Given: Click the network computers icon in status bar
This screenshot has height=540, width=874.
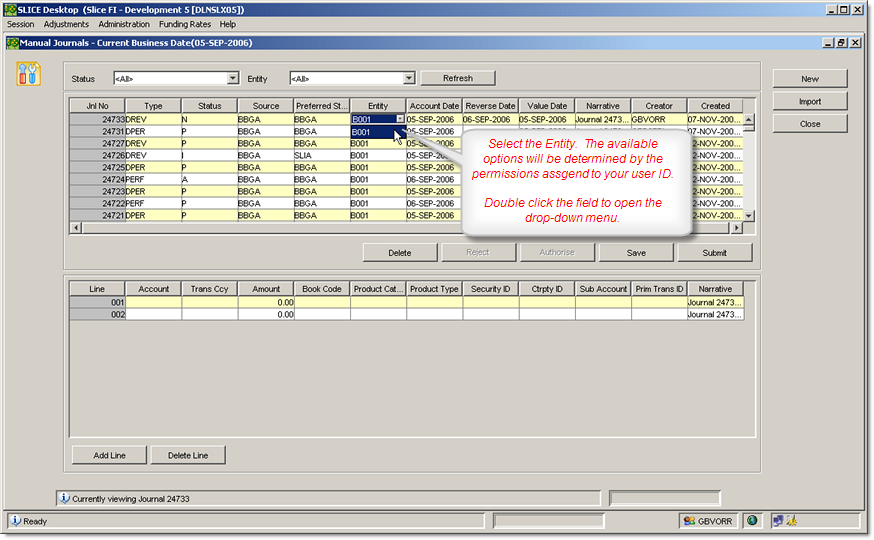Looking at the screenshot, I should pyautogui.click(x=776, y=520).
